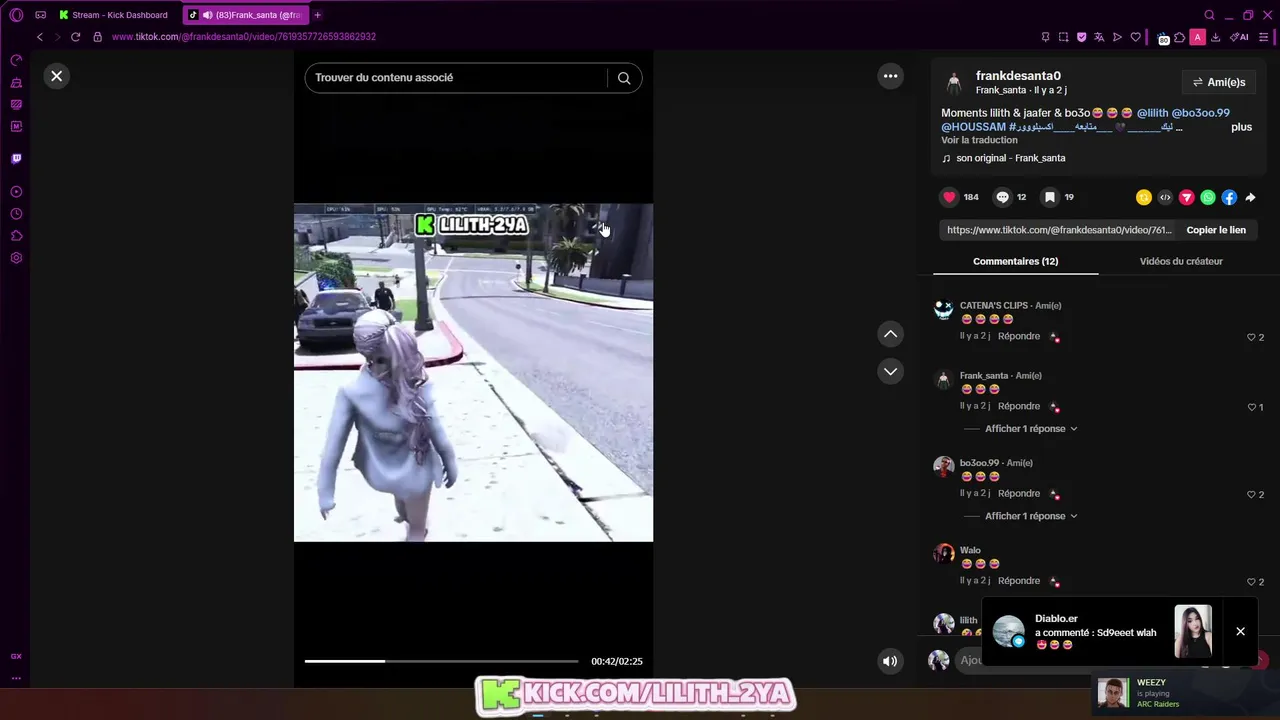1280x720 pixels.
Task: Open the Diablo.er notification thumbnail
Action: point(1193,631)
